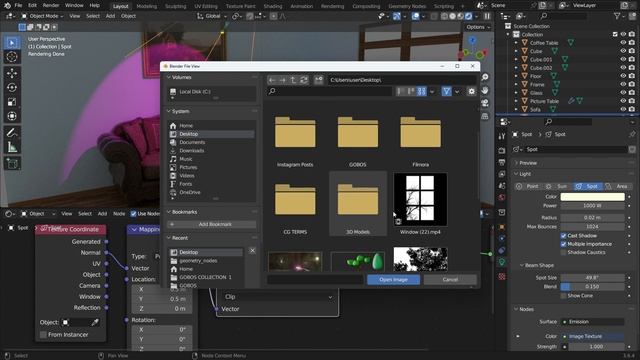Hide Coffee Table in viewport
This screenshot has width=640, height=360.
(623, 42)
